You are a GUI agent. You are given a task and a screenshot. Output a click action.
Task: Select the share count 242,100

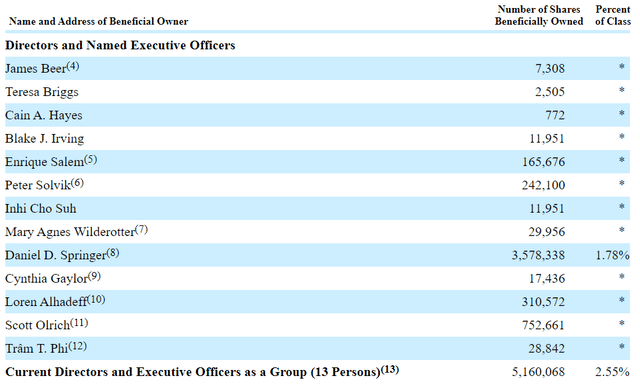pos(544,185)
